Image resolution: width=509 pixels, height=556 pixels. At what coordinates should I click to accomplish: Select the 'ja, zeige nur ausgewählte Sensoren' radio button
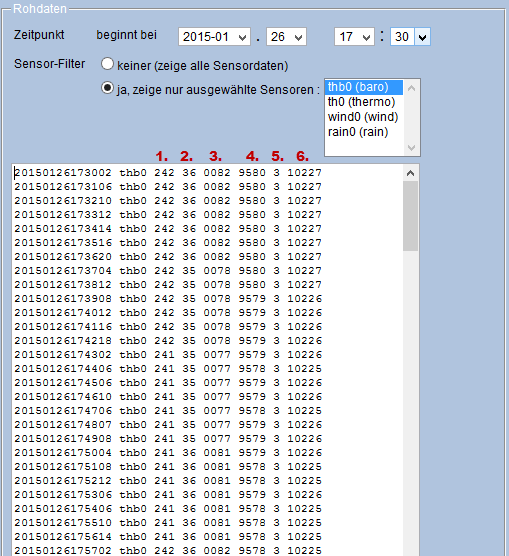pyautogui.click(x=107, y=88)
